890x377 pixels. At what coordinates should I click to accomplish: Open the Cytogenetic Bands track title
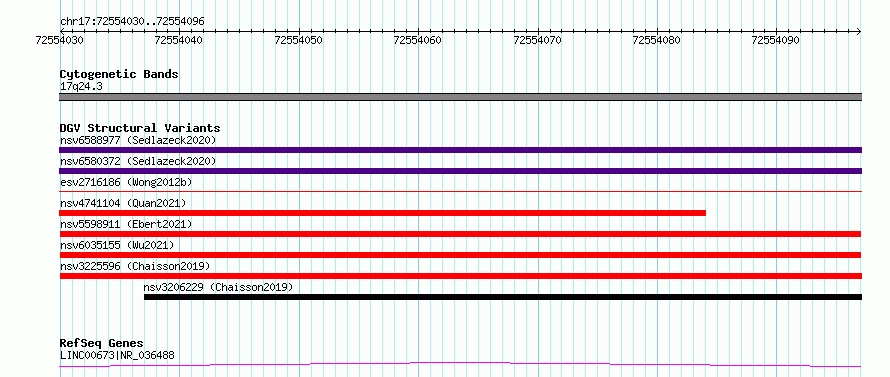pyautogui.click(x=119, y=74)
